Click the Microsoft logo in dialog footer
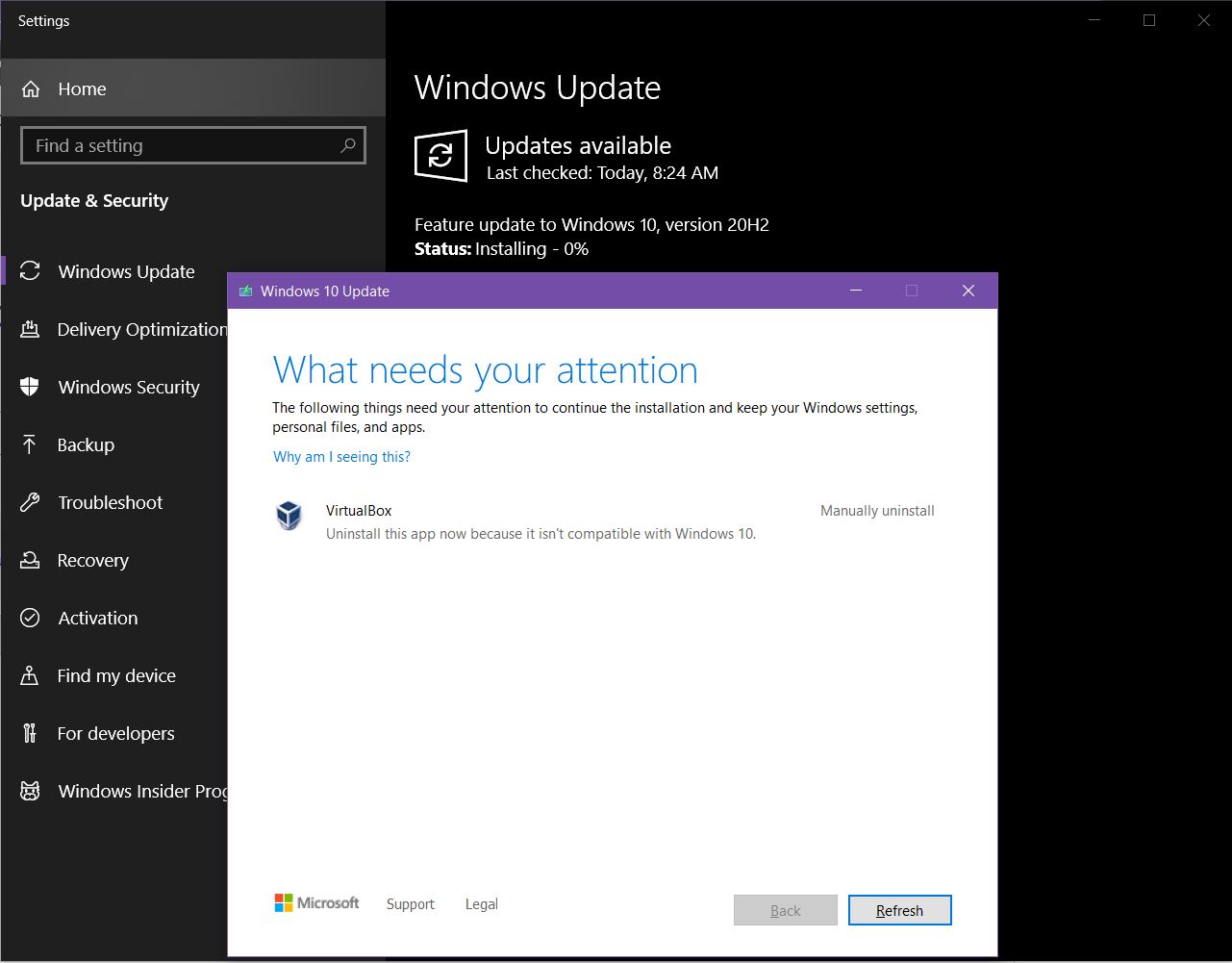Image resolution: width=1232 pixels, height=963 pixels. [x=316, y=902]
